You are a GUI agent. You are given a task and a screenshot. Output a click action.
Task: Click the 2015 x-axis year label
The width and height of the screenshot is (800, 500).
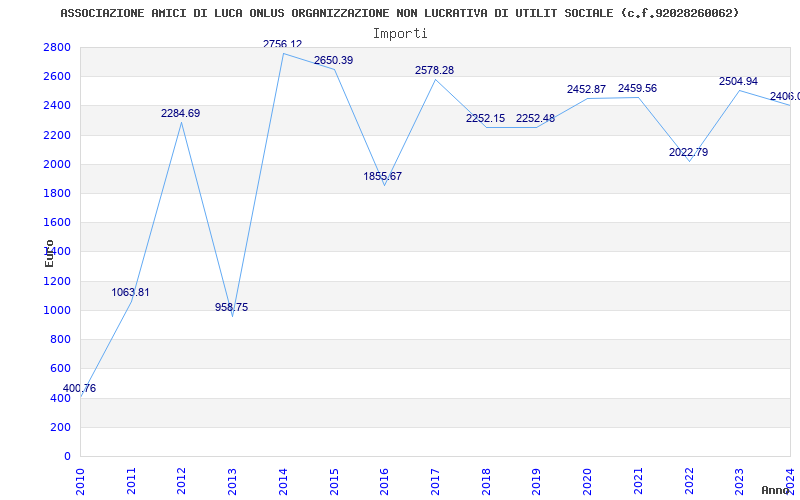point(334,482)
